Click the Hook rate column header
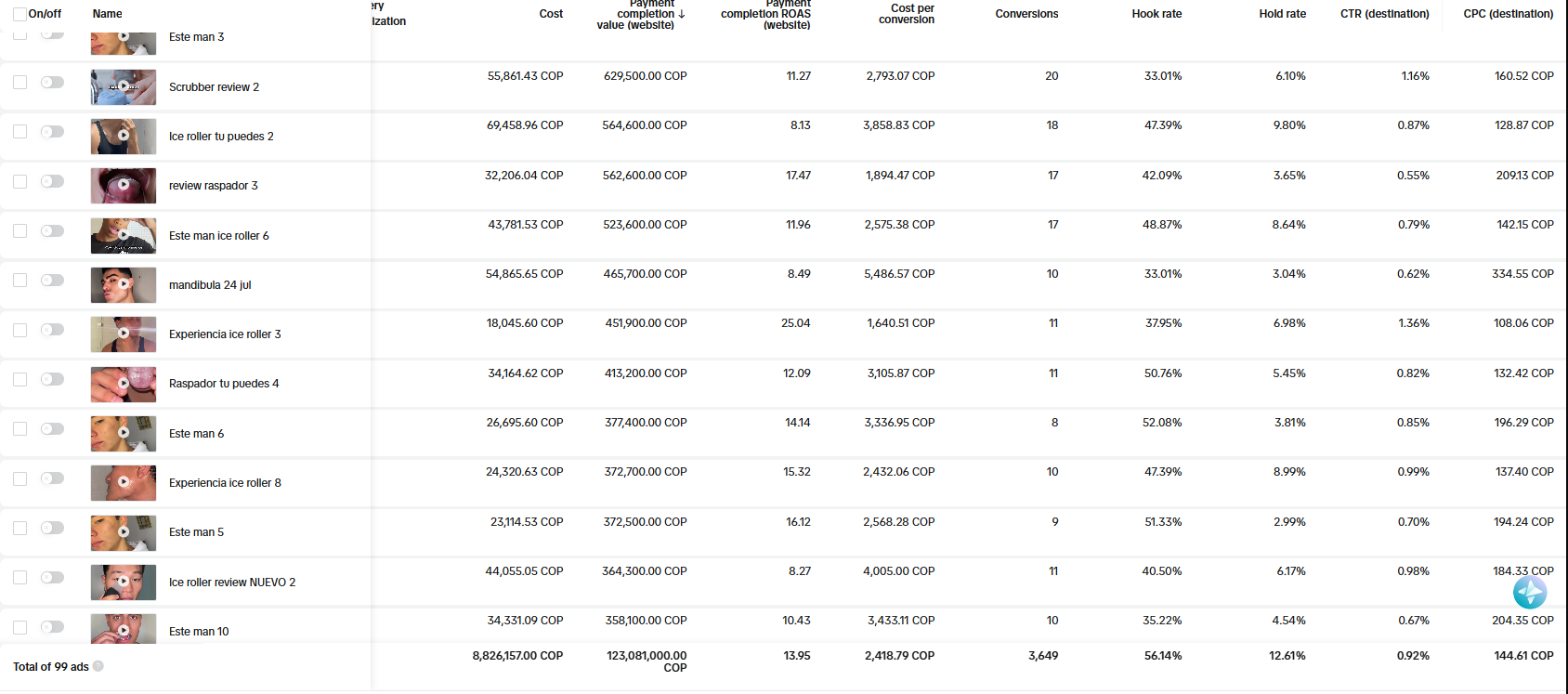1568x694 pixels. coord(1156,14)
